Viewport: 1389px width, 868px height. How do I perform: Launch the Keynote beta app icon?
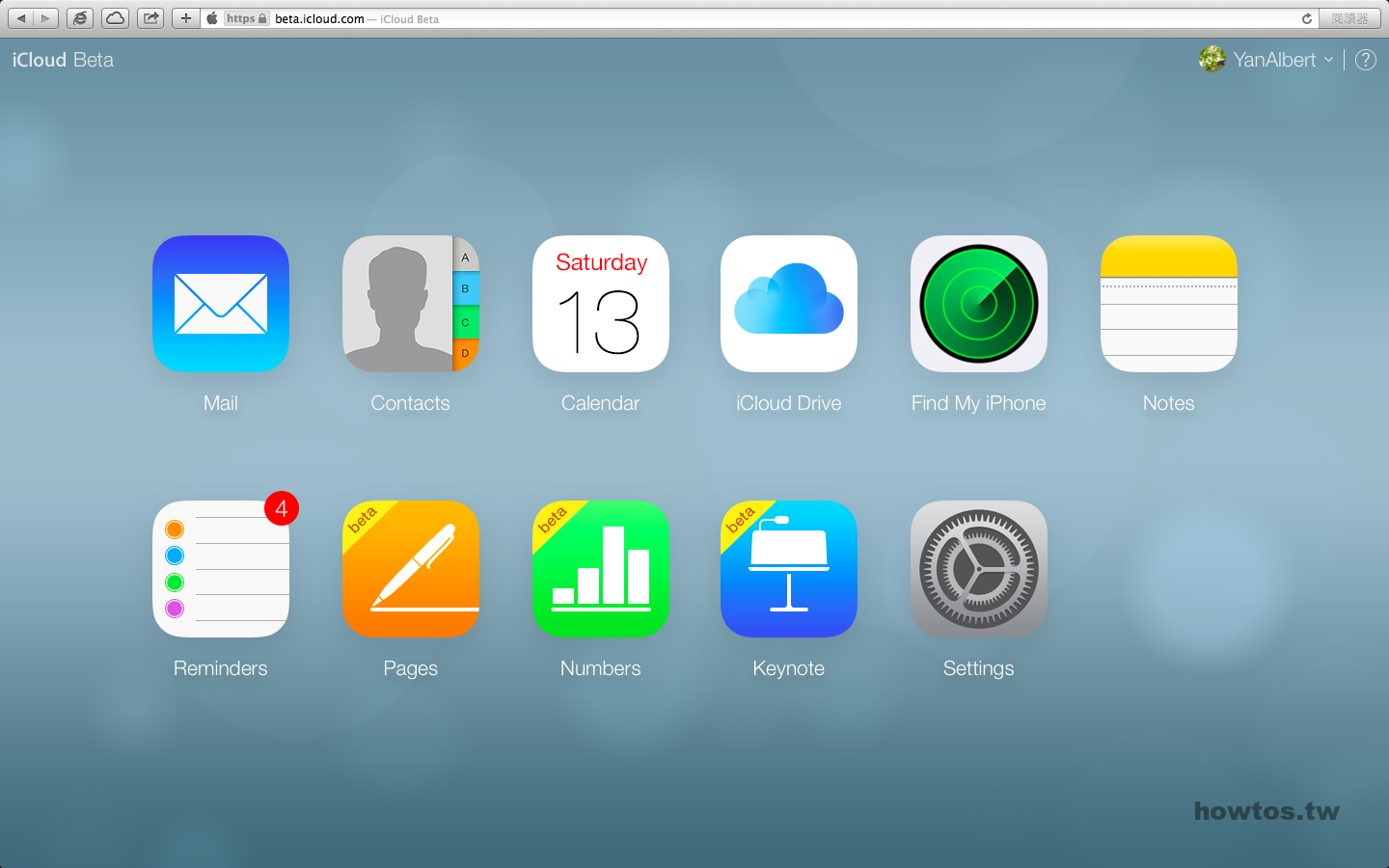pos(789,569)
